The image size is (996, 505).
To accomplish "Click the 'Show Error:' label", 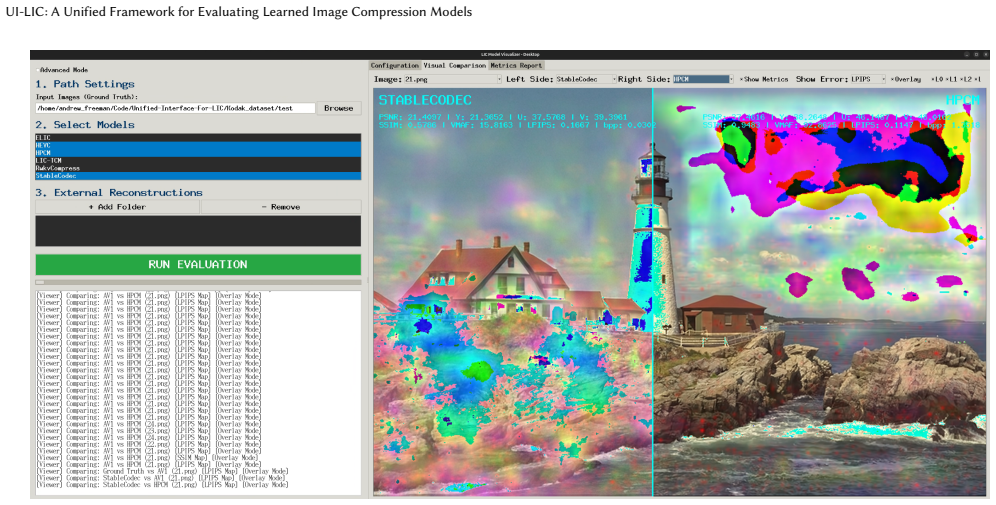I will (821, 79).
